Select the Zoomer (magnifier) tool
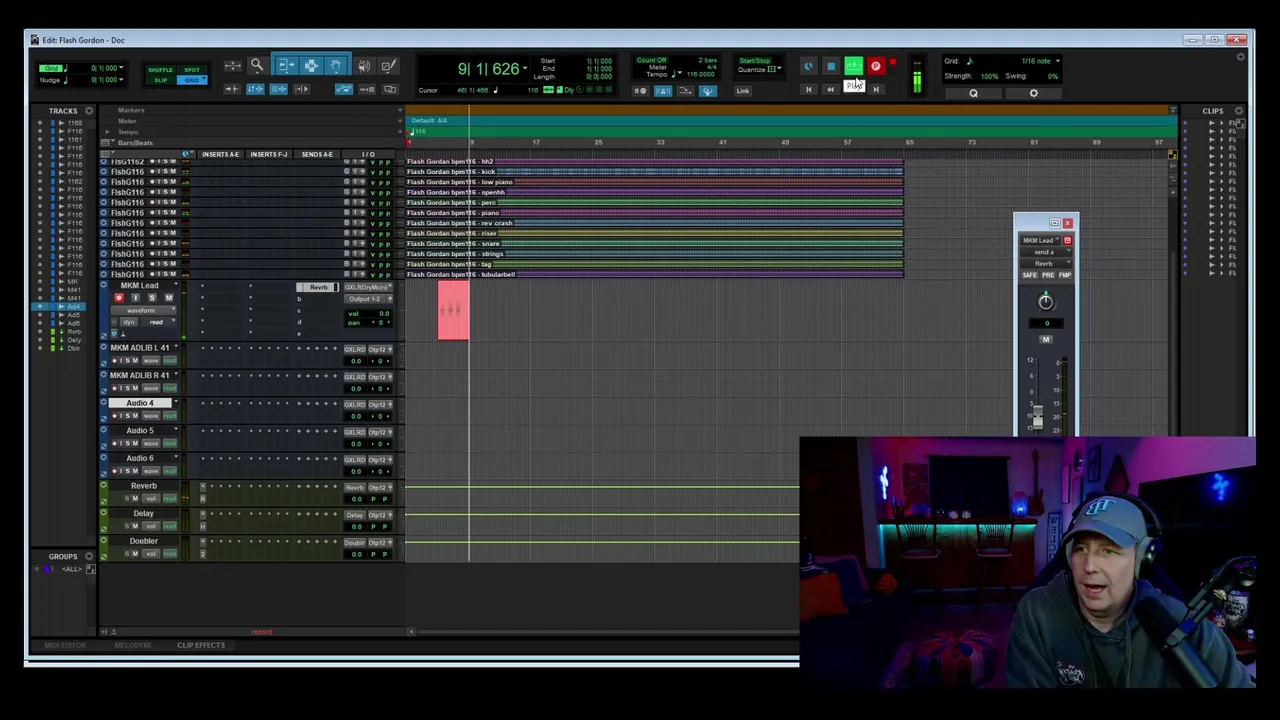The height and width of the screenshot is (720, 1280). coord(257,66)
